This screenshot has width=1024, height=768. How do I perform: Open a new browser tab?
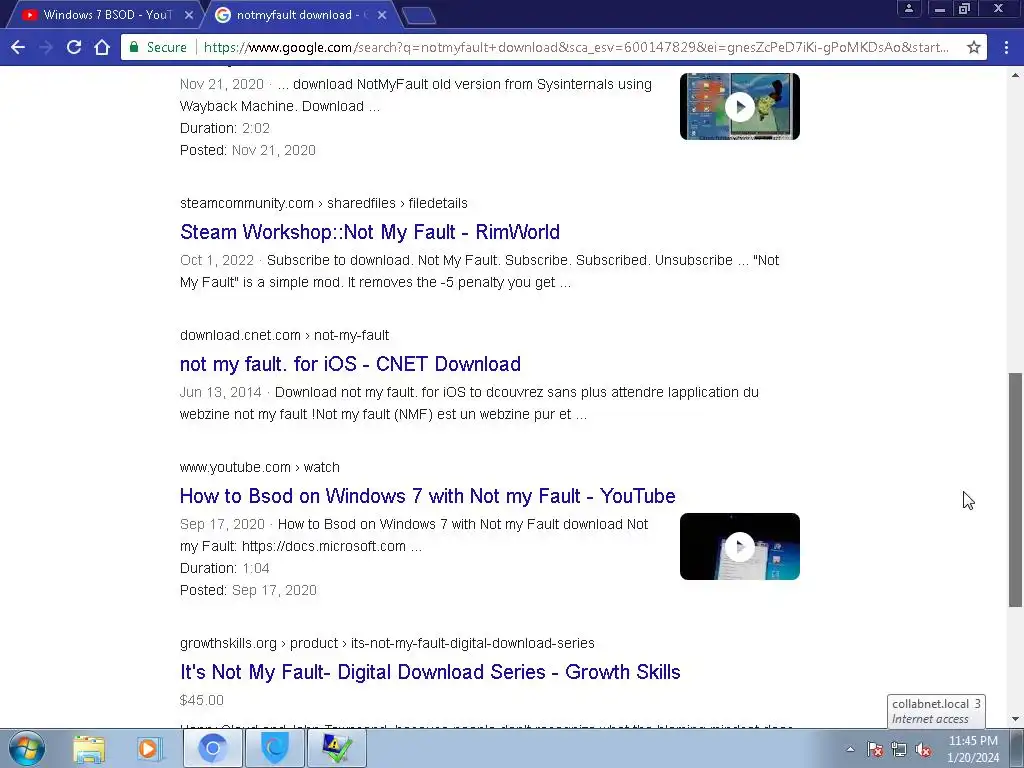[x=419, y=16]
